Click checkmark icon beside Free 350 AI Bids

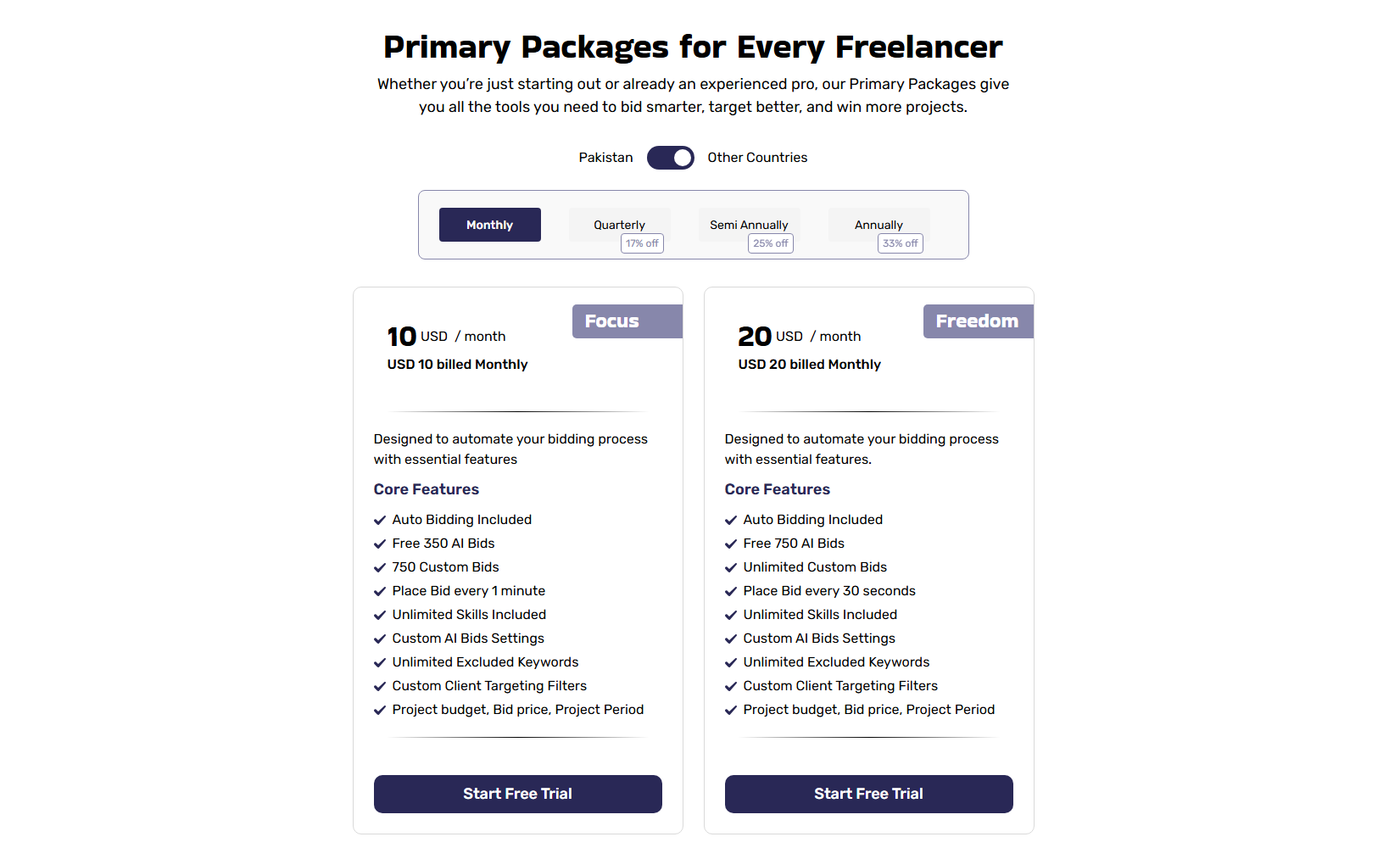[380, 544]
